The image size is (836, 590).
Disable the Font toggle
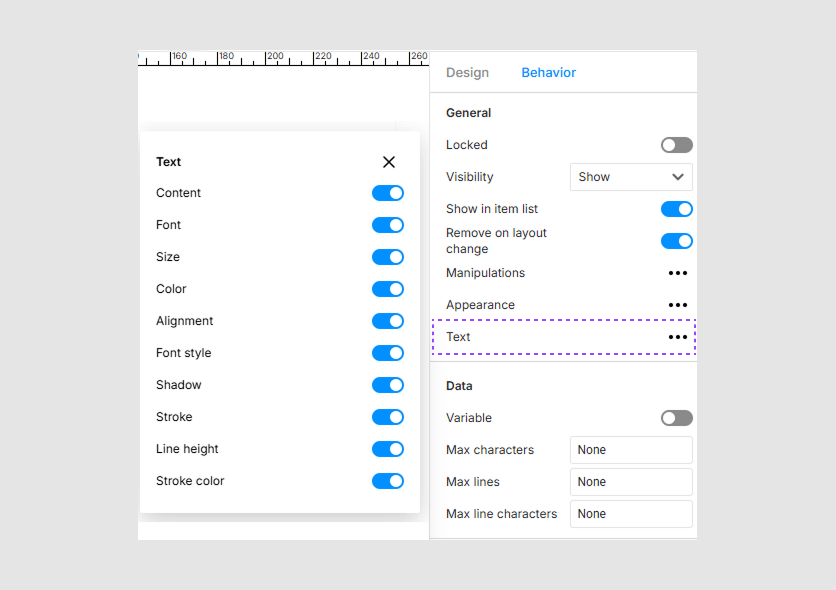[x=388, y=225]
